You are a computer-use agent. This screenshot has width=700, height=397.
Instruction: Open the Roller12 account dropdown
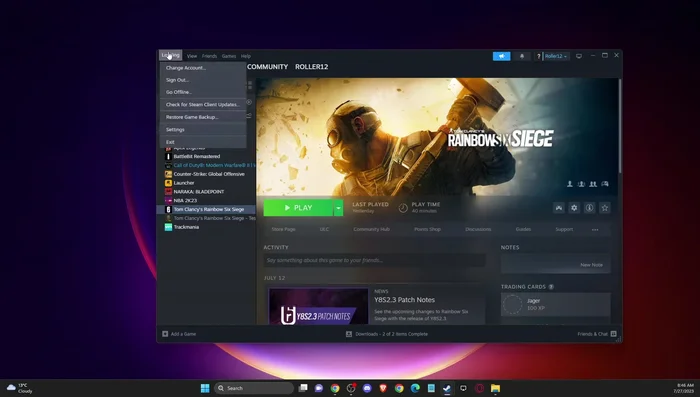[x=556, y=56]
